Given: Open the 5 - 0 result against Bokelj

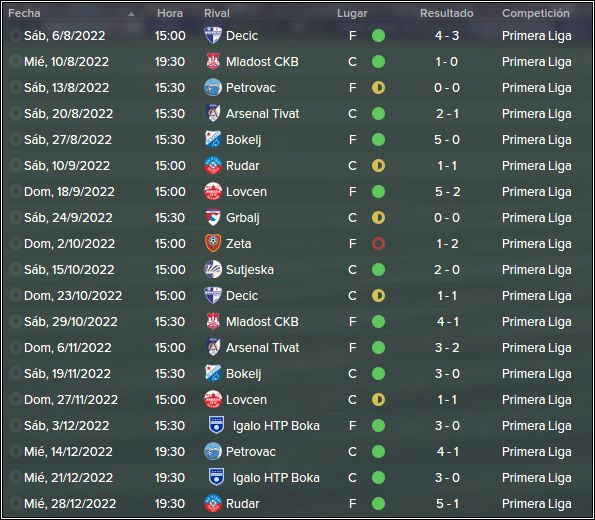Looking at the screenshot, I should click(x=447, y=140).
